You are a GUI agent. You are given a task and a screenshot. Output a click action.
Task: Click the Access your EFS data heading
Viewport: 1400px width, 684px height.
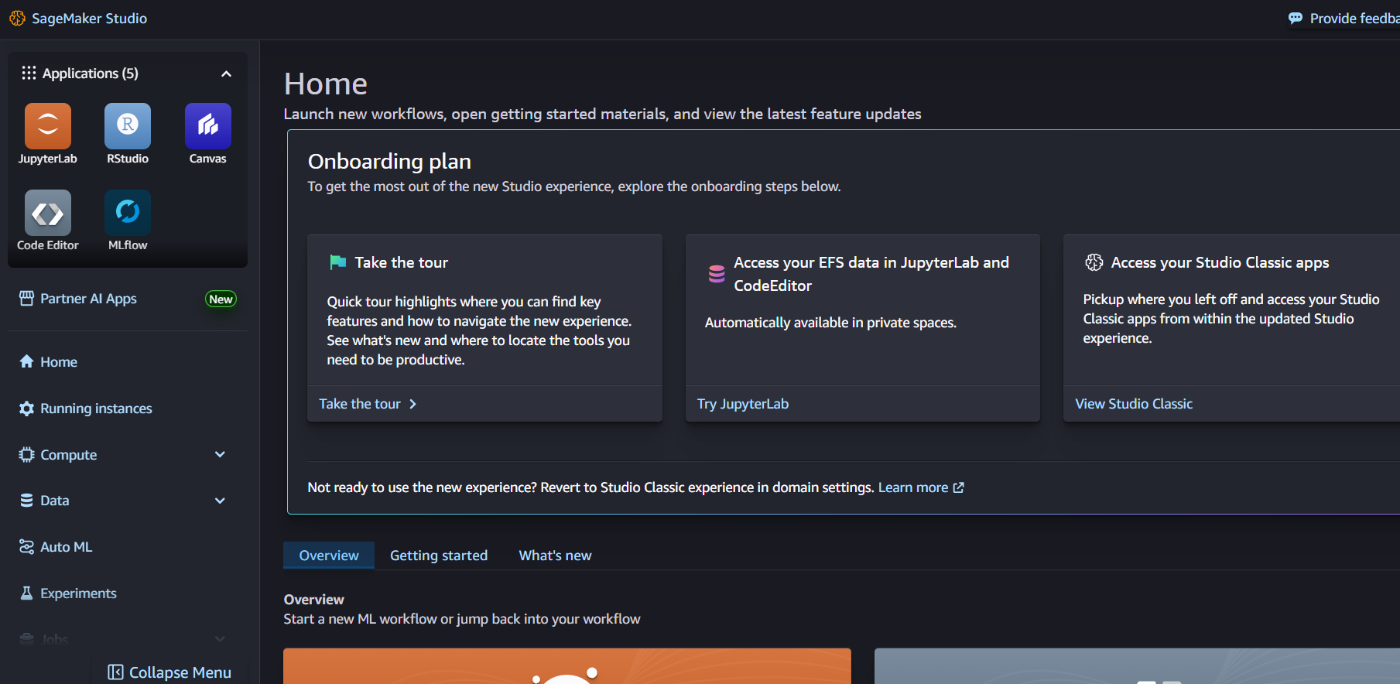[x=871, y=274]
